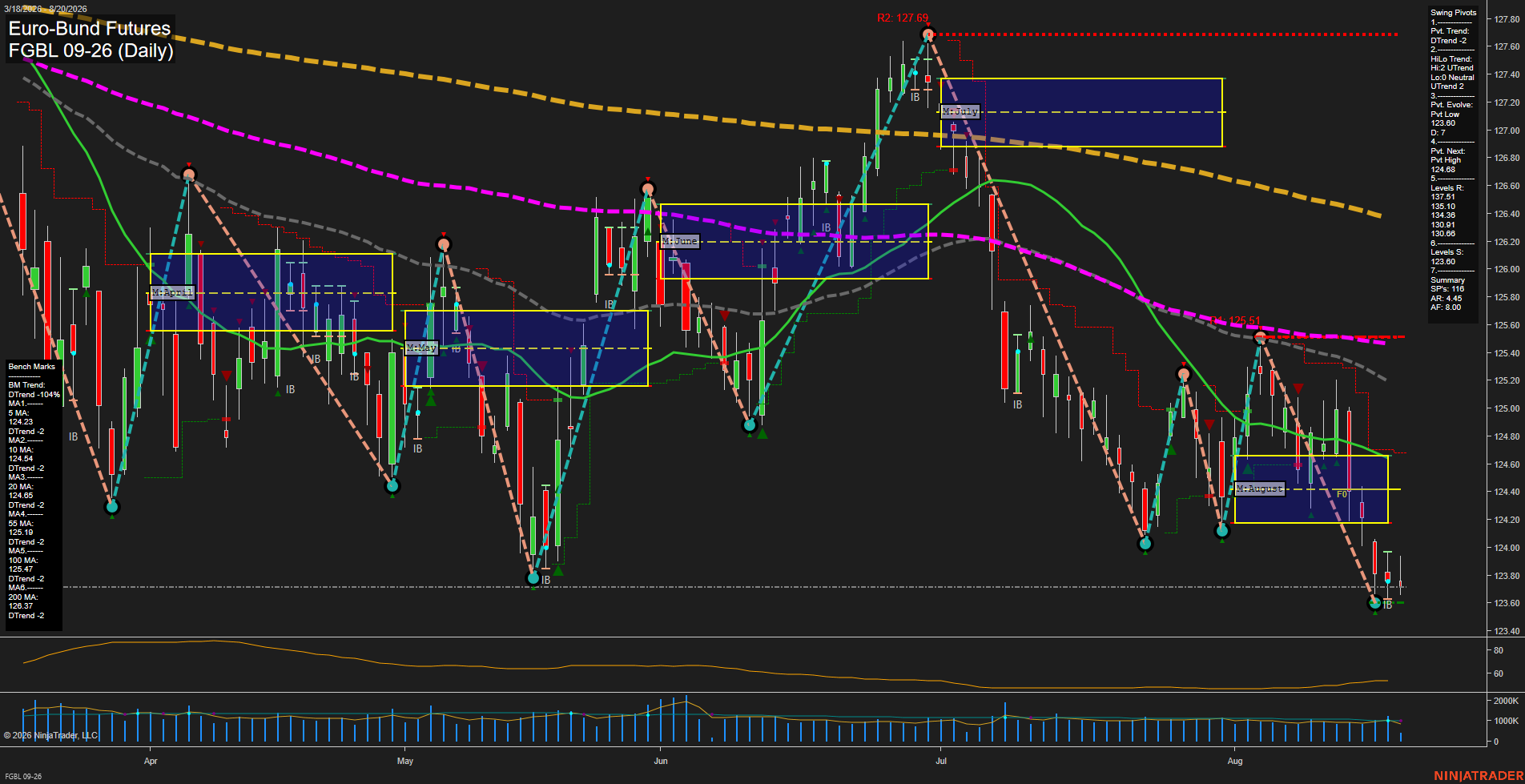Click the Swing Pivots panel heading

coord(1453,13)
